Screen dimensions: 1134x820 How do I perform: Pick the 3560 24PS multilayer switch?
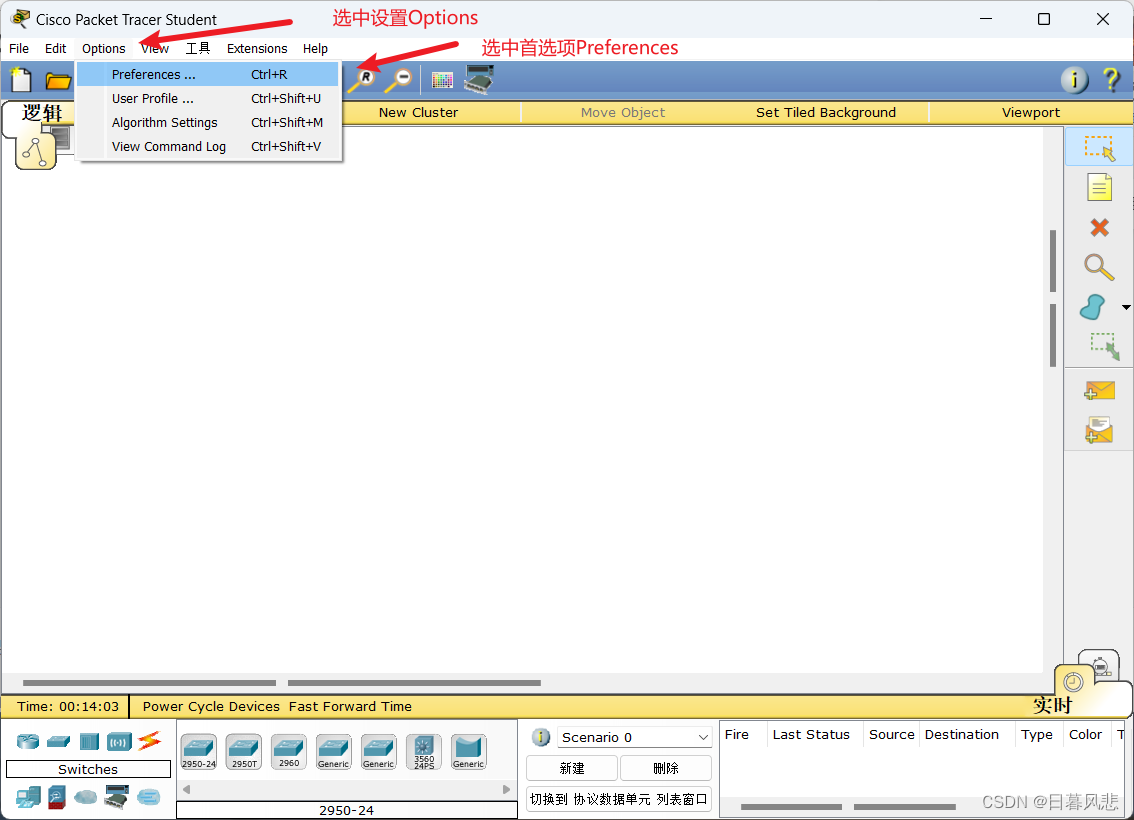(424, 752)
